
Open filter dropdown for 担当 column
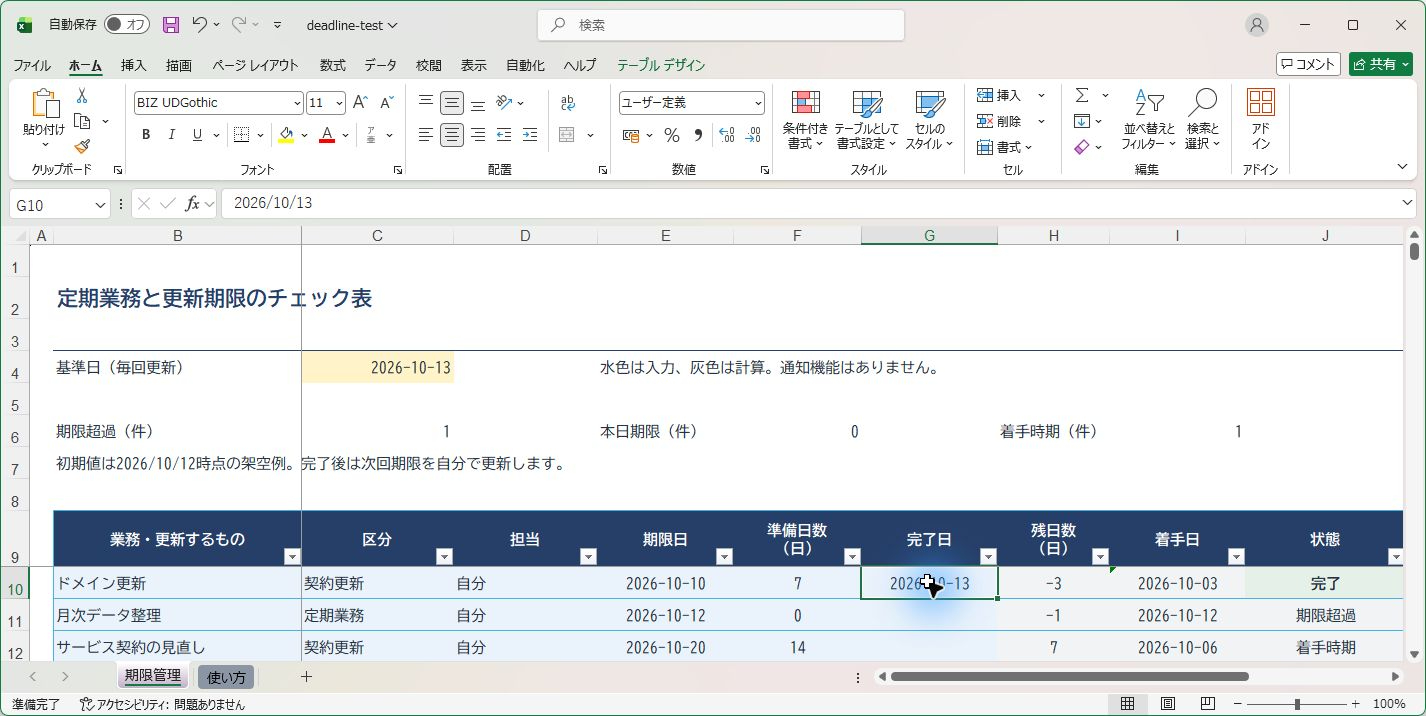[588, 556]
